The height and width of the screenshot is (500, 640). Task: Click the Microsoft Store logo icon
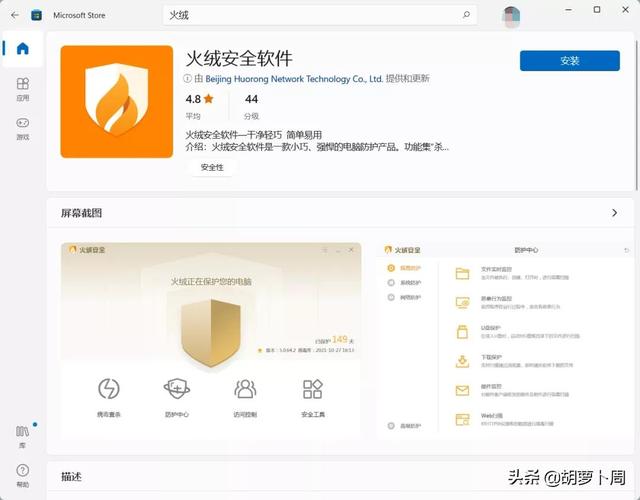36,15
